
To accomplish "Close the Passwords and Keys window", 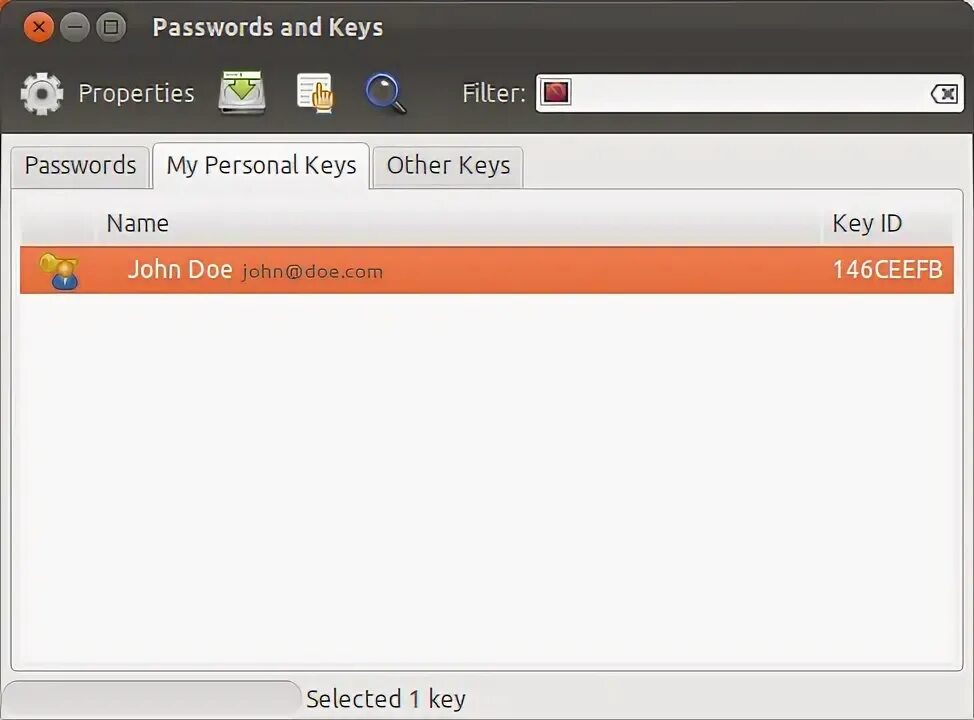I will click(39, 27).
